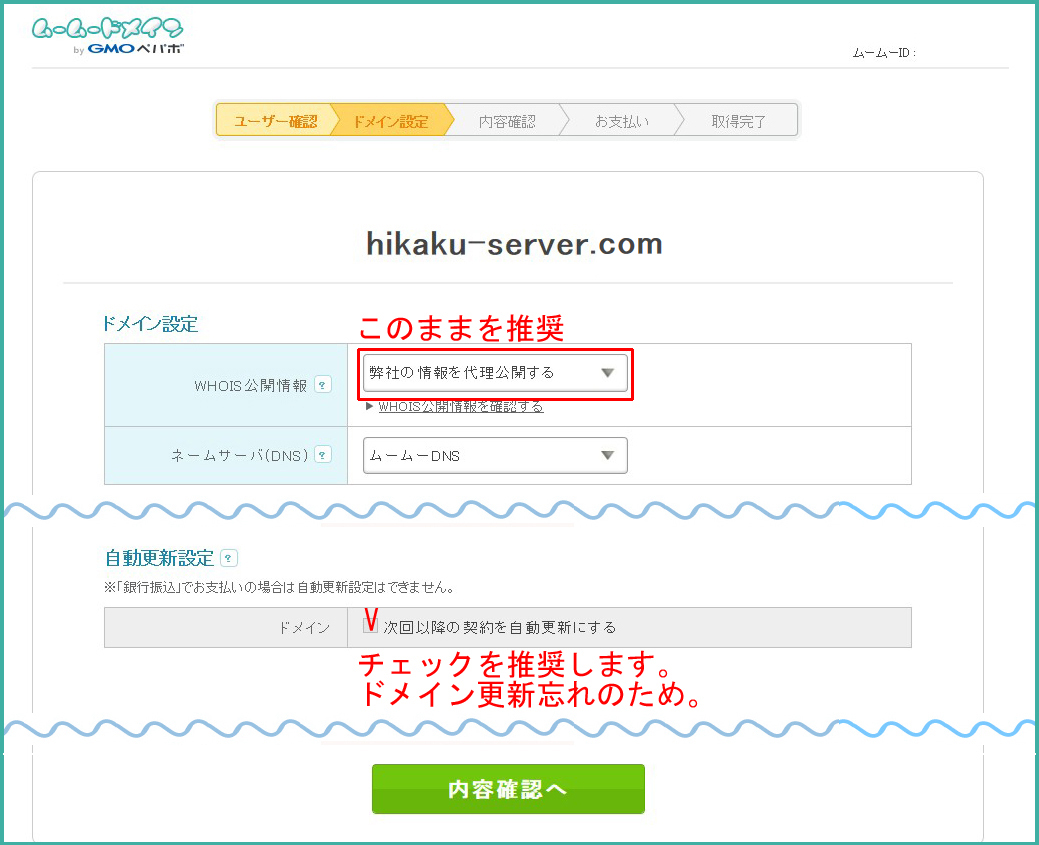
Task: Click the arrow on the WHOIS dropdown
Action: pos(607,373)
